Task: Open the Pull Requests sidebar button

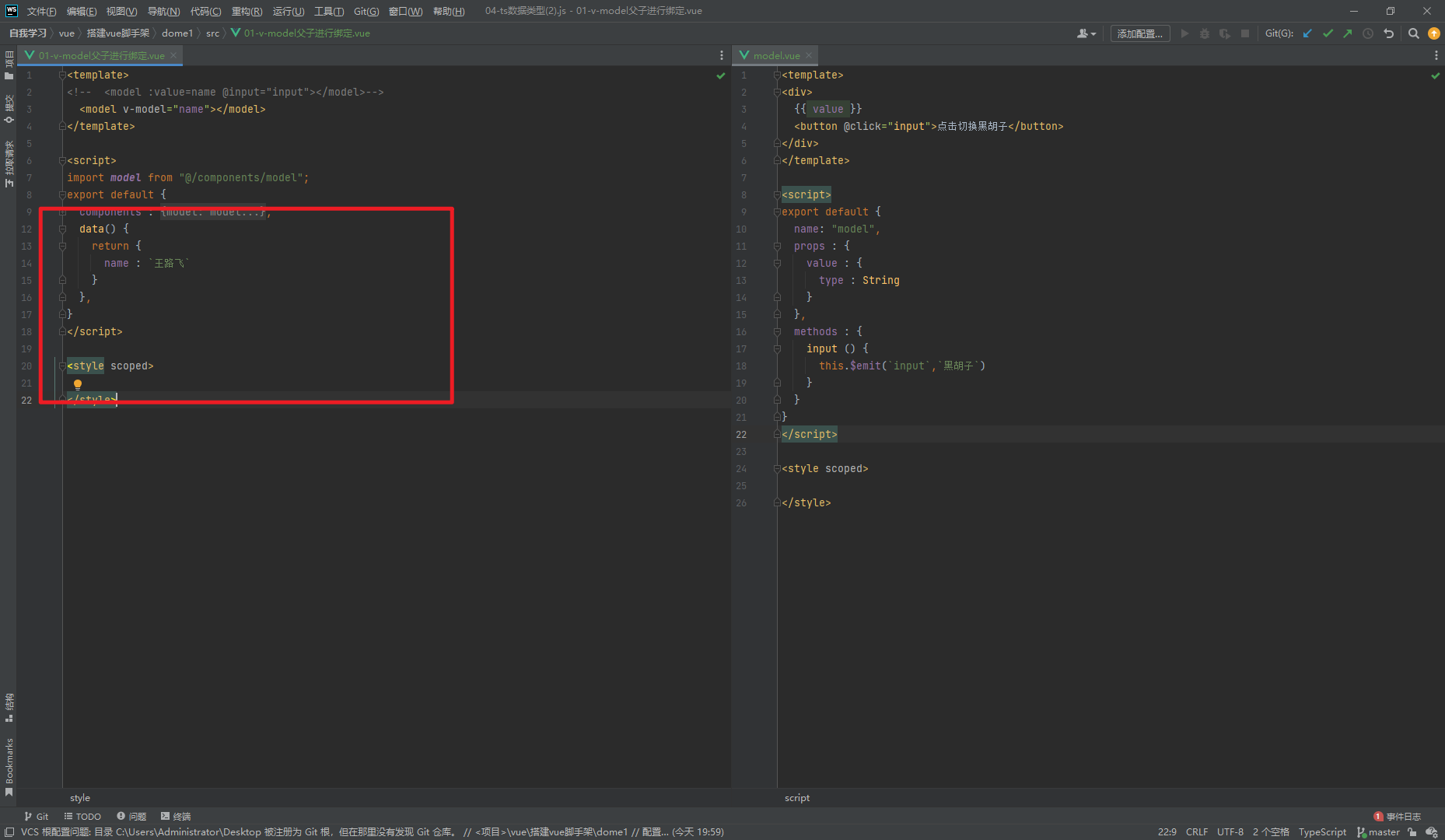Action: point(9,164)
